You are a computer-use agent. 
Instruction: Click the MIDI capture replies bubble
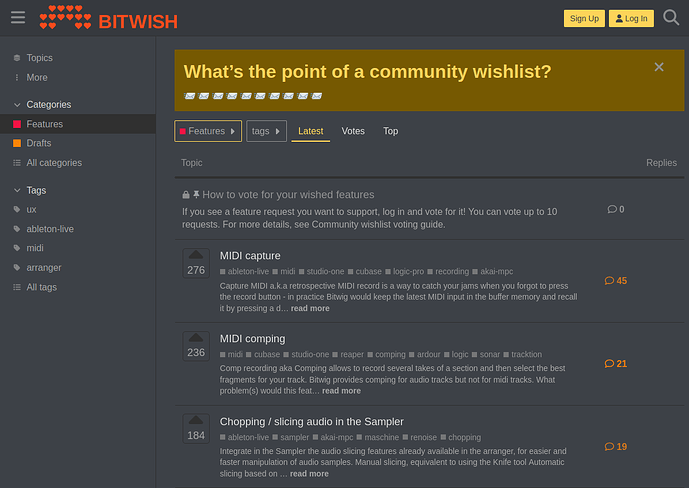(x=616, y=281)
